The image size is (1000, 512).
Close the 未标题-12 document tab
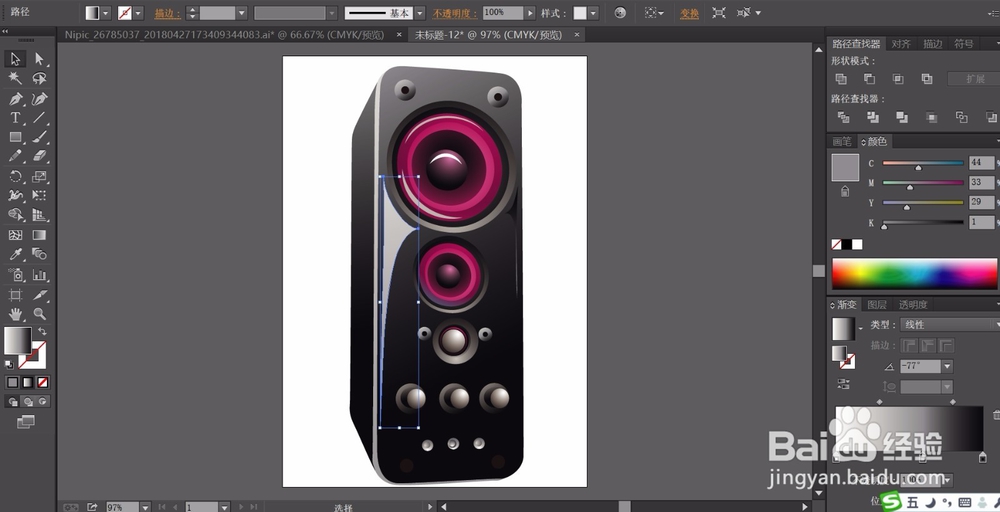coord(577,34)
